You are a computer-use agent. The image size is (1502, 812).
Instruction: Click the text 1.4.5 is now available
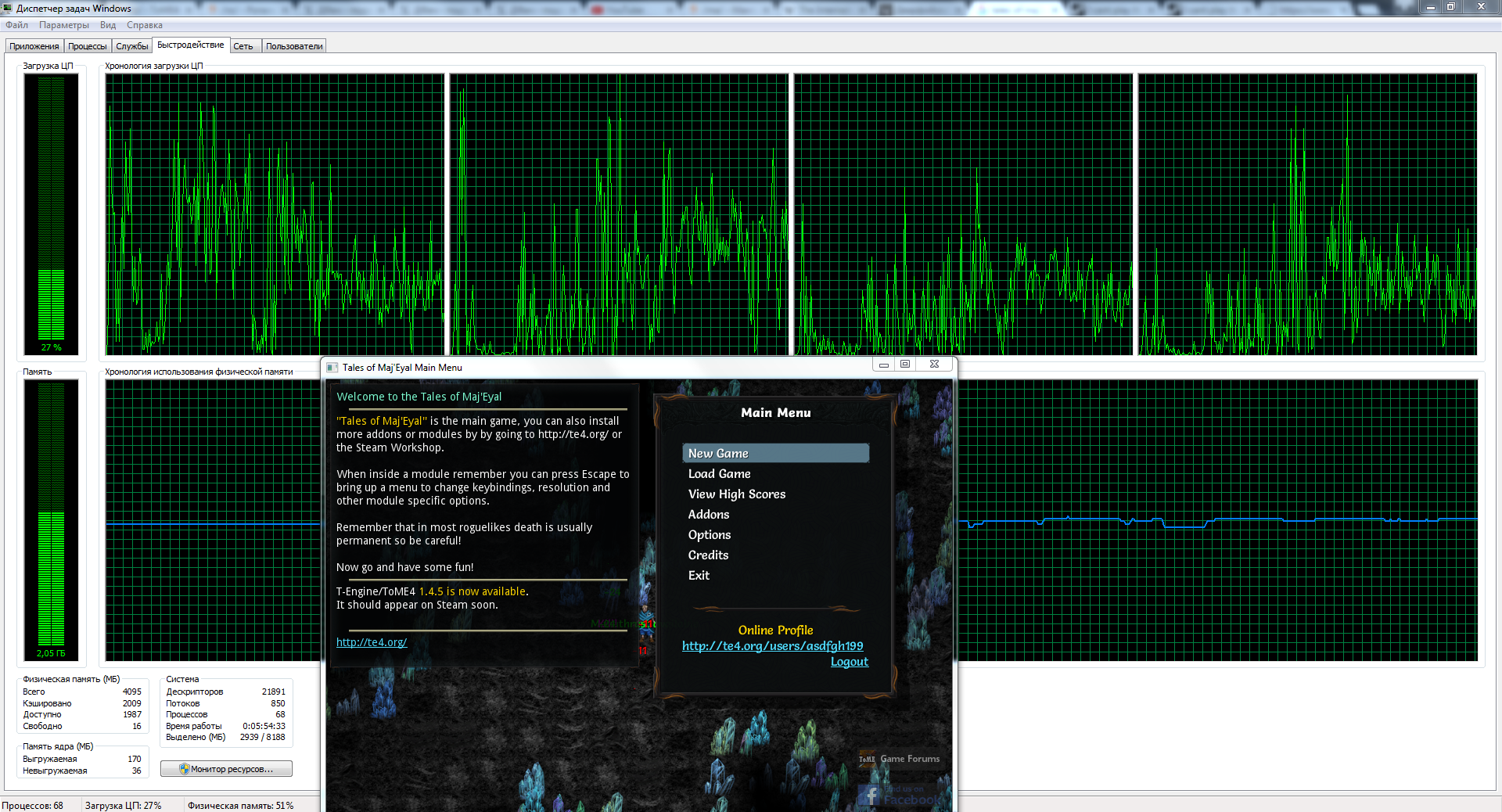click(473, 591)
